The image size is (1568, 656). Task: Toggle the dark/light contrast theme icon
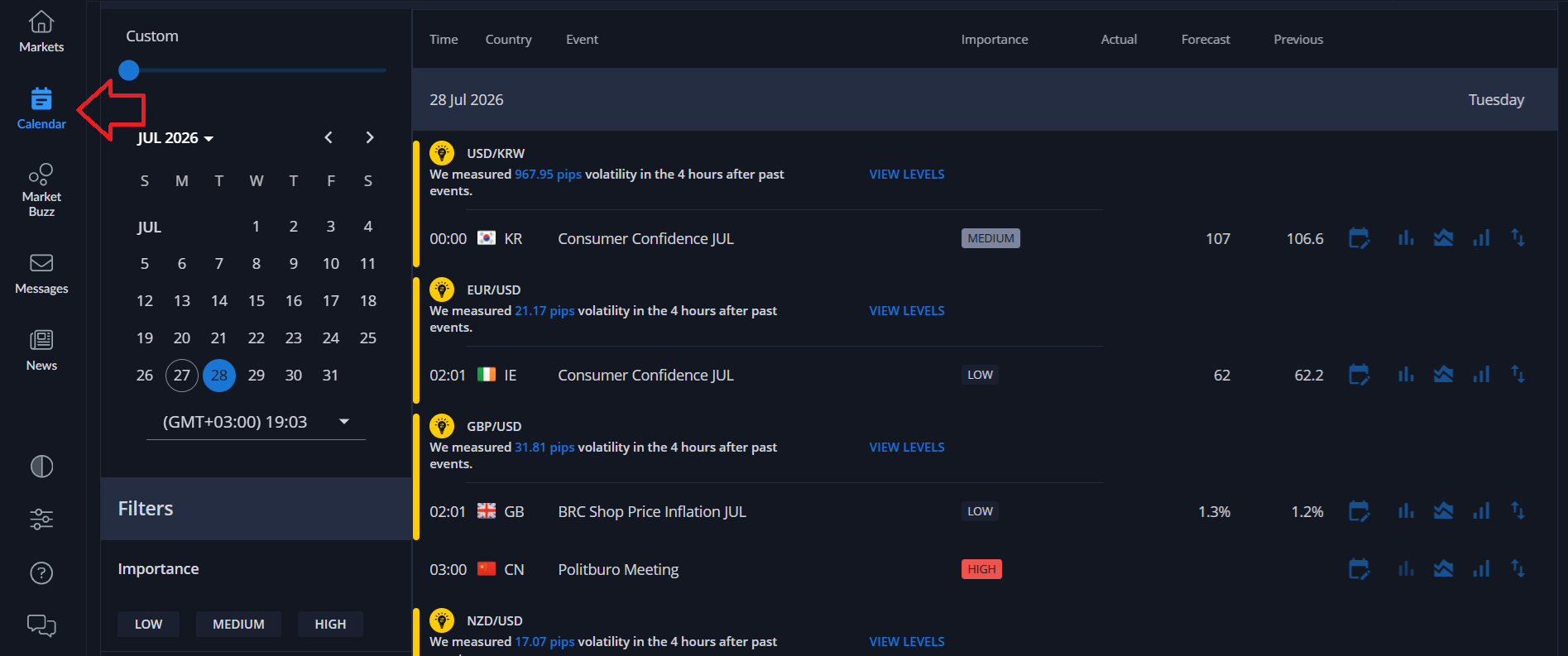point(41,467)
